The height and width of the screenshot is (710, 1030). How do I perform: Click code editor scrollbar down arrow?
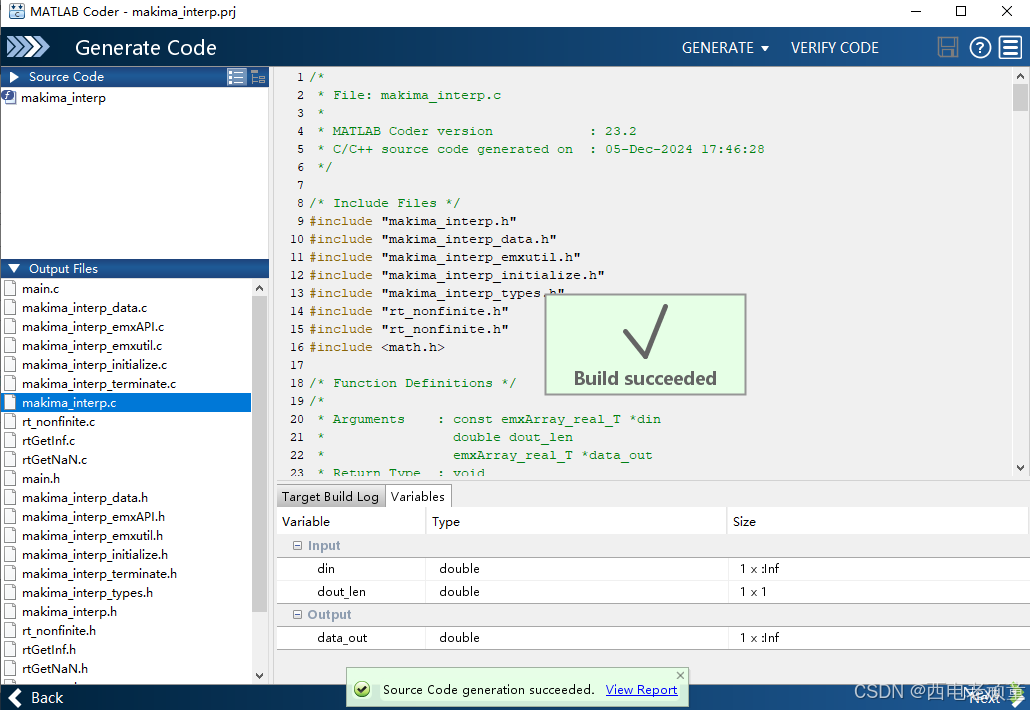[1020, 468]
